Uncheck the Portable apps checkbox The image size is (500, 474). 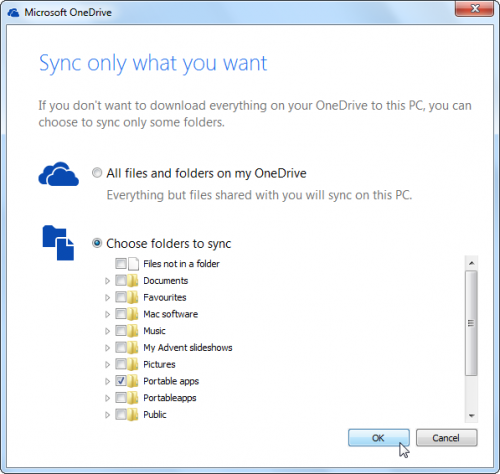point(121,381)
